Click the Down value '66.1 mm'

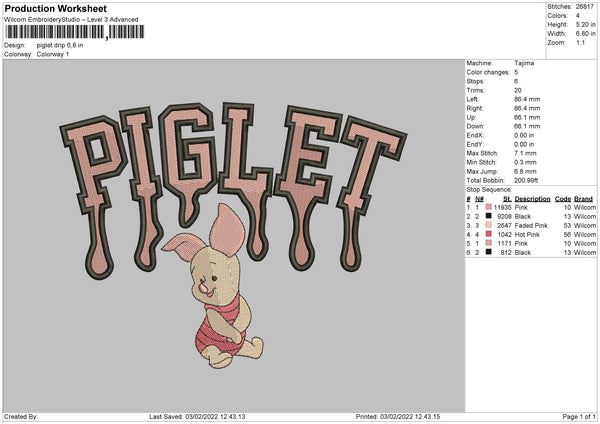[527, 126]
